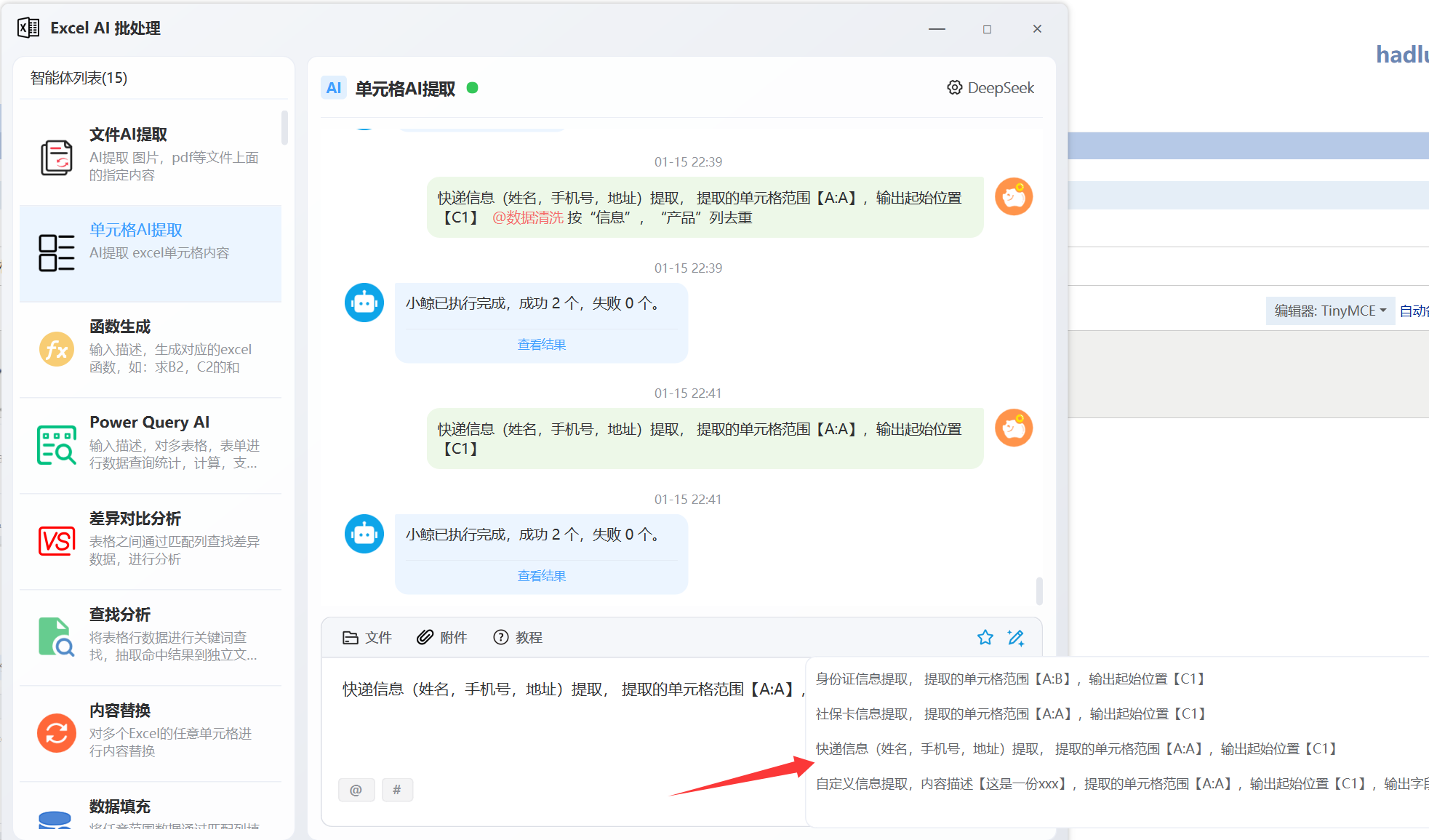Select the 内容替换 refresh icon
1429x840 pixels.
pyautogui.click(x=57, y=733)
